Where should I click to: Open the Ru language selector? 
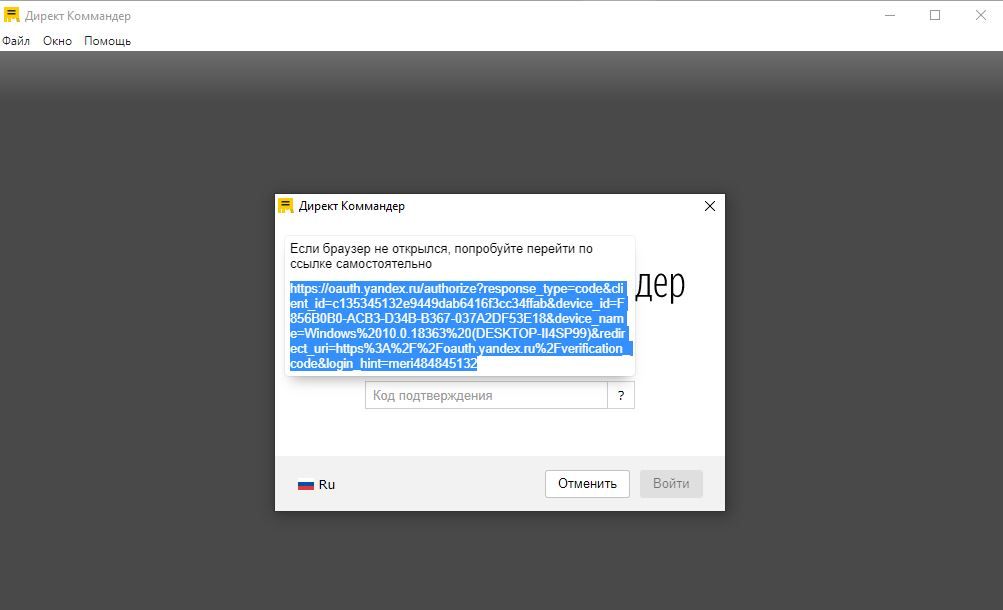coord(317,485)
